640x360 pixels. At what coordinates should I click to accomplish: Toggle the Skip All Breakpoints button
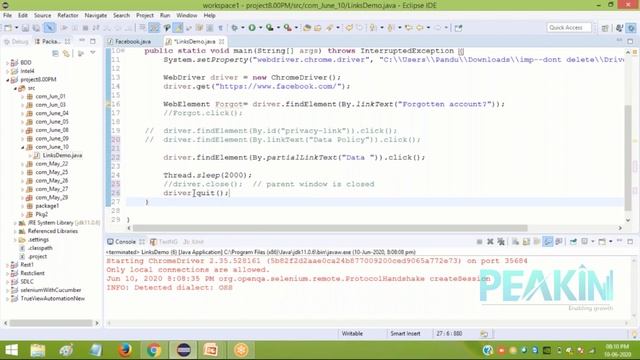pos(49,28)
